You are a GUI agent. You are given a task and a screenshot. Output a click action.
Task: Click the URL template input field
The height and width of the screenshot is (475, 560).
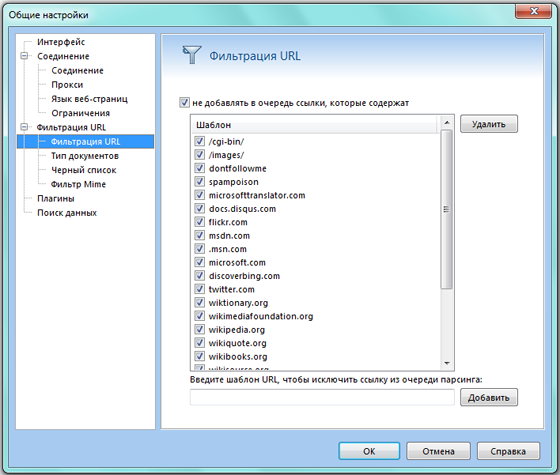(322, 398)
